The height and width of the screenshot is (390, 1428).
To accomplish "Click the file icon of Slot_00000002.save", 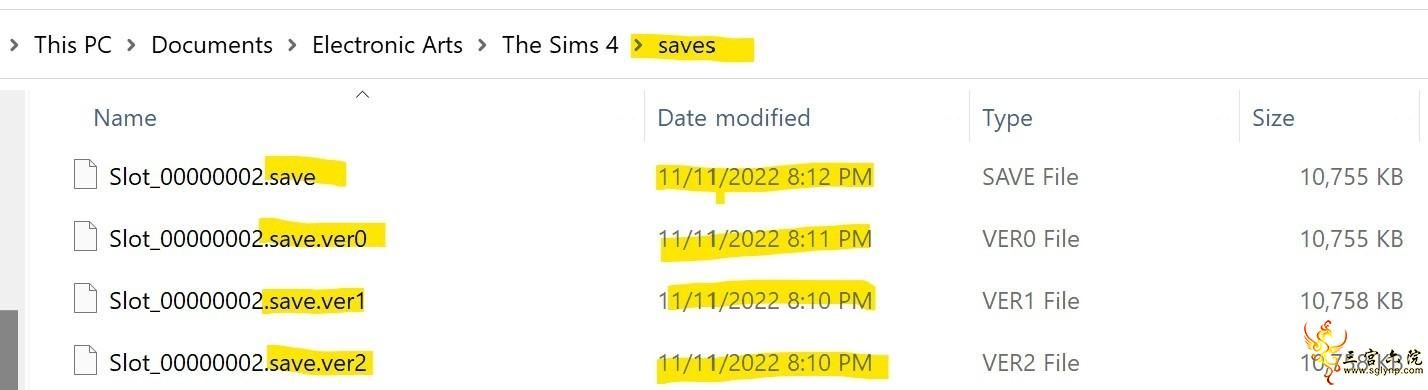I will click(86, 176).
